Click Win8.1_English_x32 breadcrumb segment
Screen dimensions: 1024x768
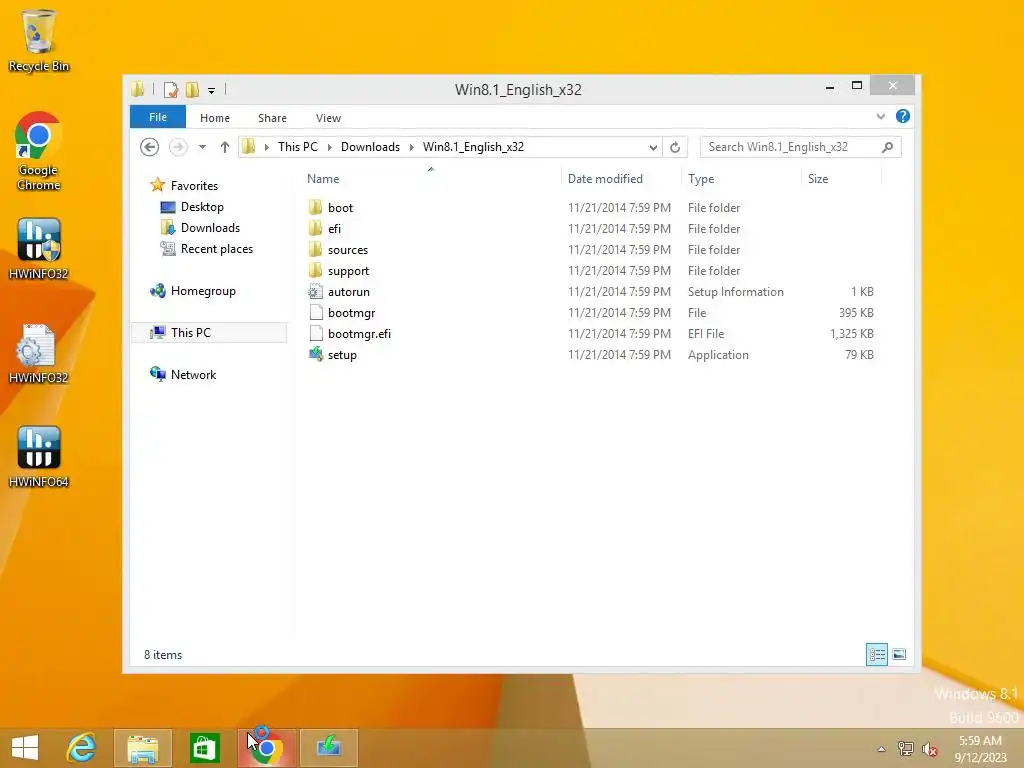(x=473, y=147)
